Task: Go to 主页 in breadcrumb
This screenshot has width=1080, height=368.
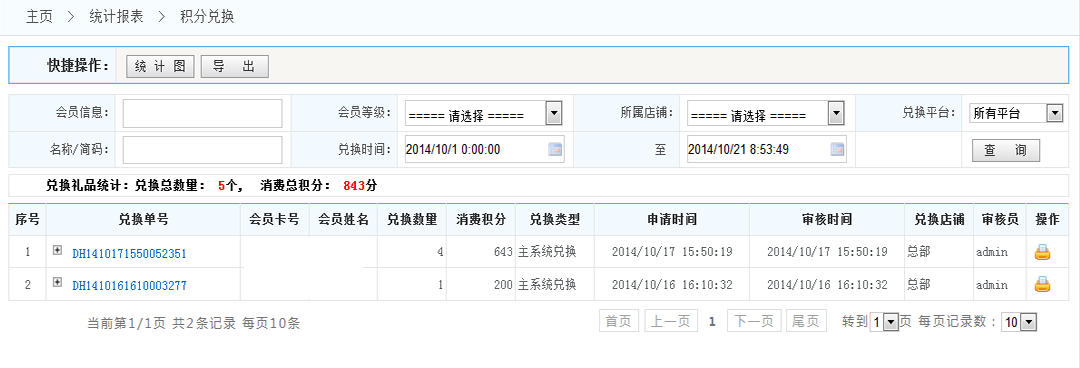Action: pos(39,17)
